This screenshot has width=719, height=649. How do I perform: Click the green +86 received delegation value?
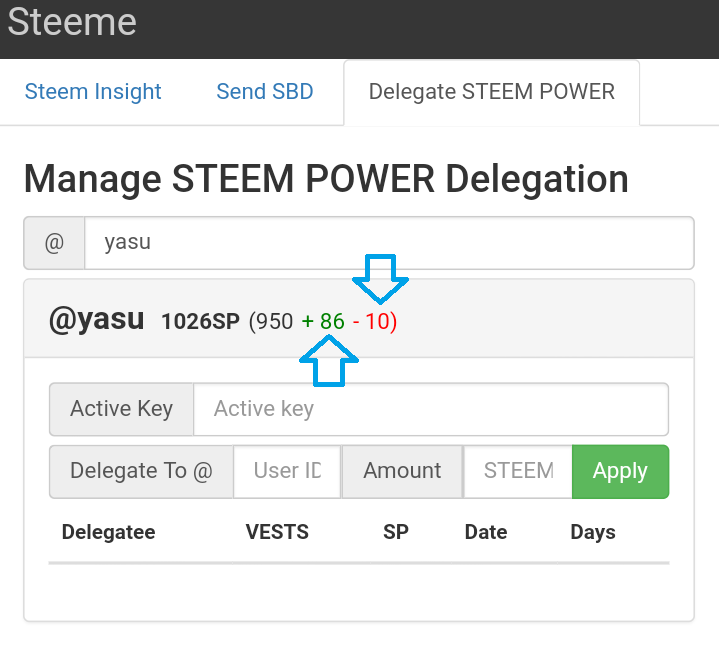(323, 322)
